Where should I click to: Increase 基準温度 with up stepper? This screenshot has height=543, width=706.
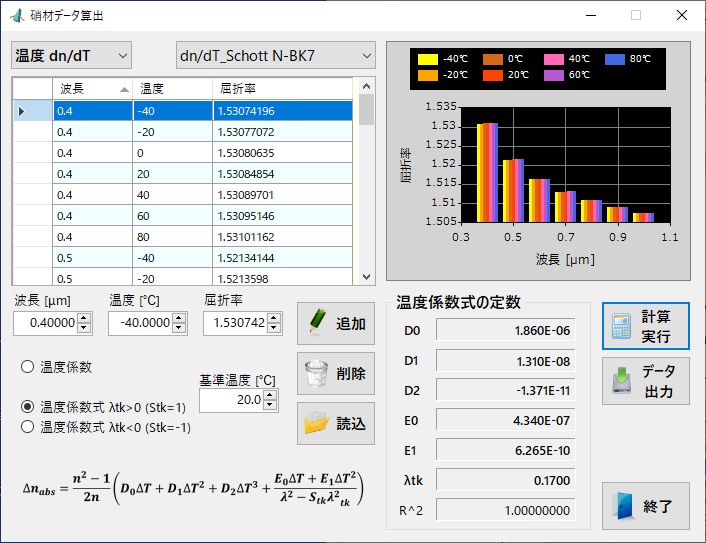(x=270, y=395)
